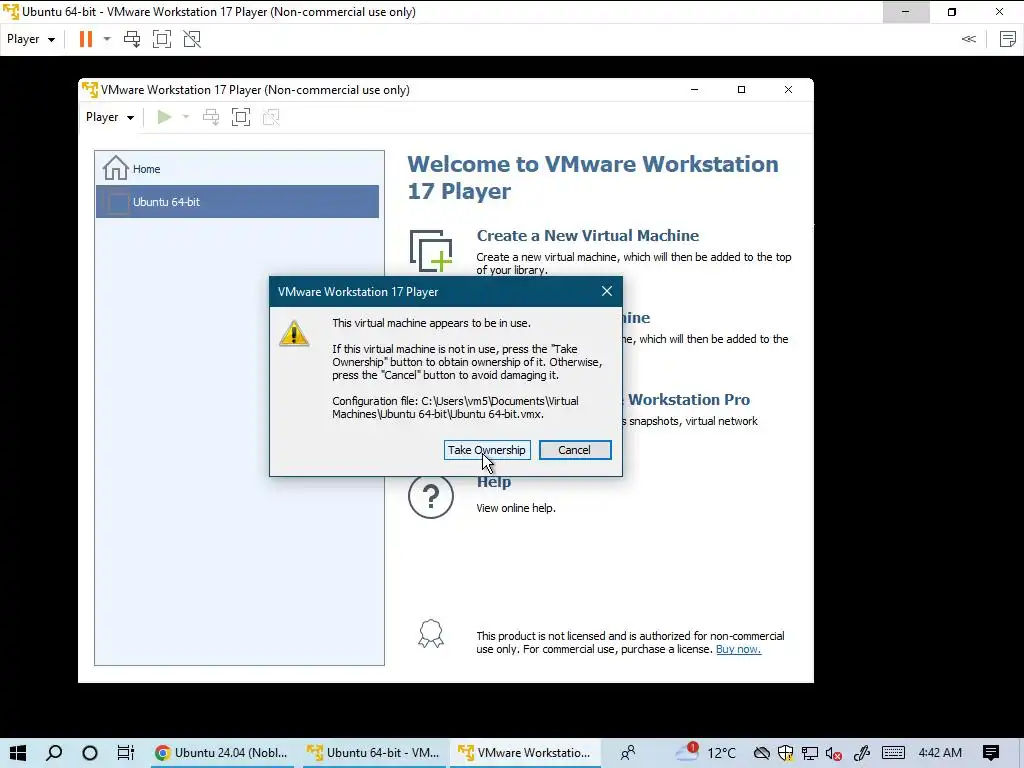Click inner window Ctrl+Alt+Del icon

coord(211,118)
